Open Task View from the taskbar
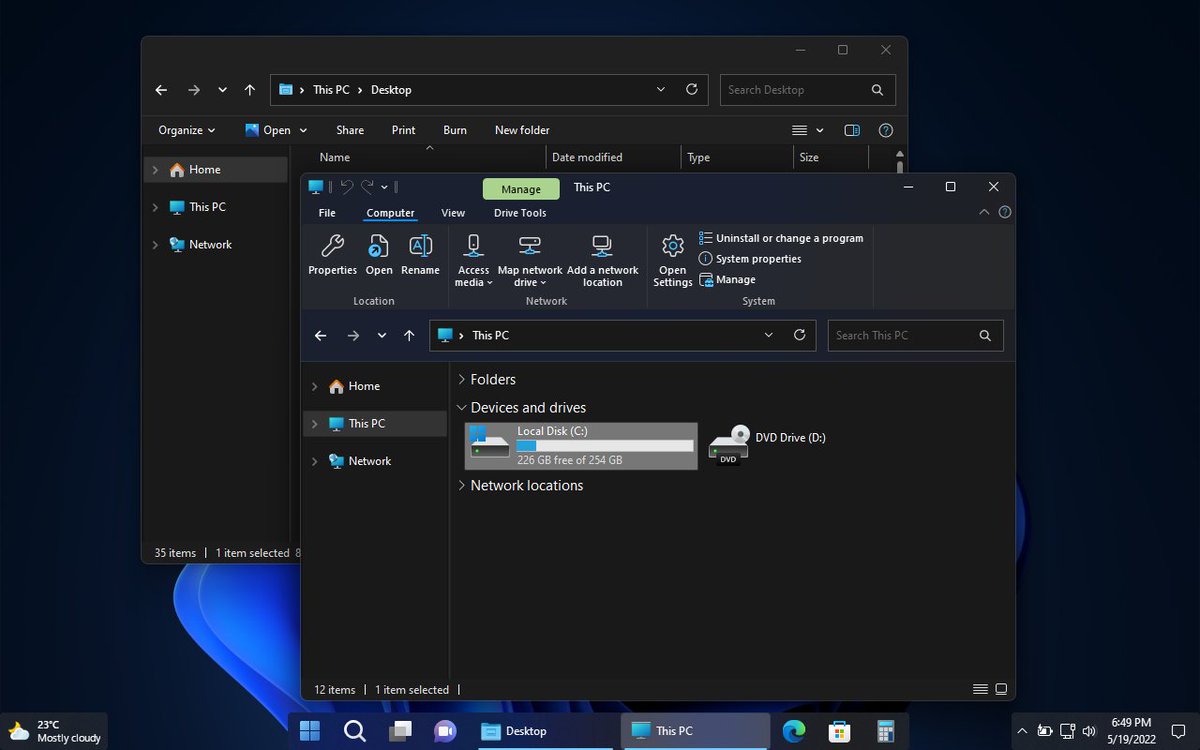This screenshot has height=750, width=1200. click(x=401, y=731)
